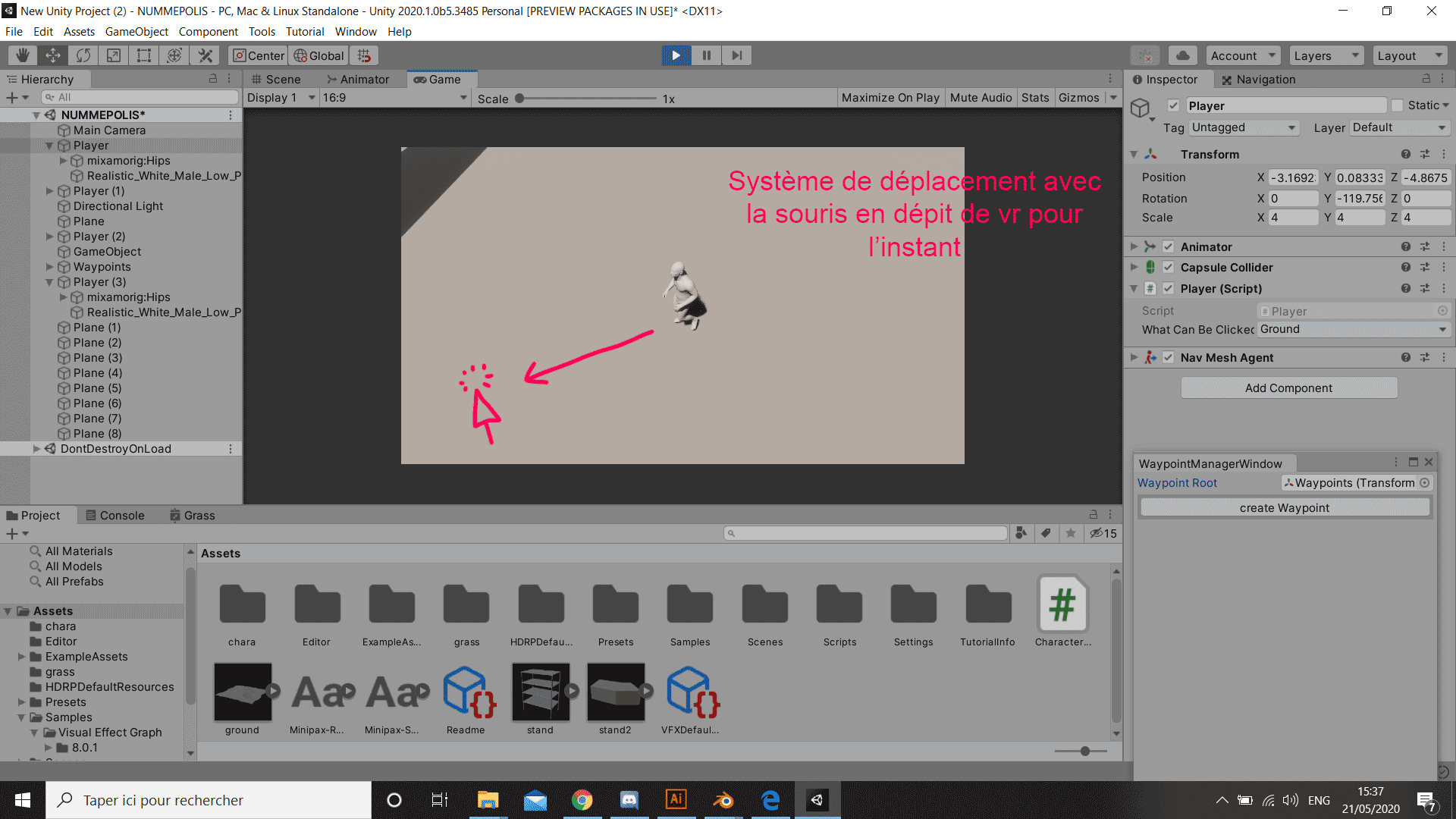
Task: Toggle the Nav Mesh Agent checkbox
Action: pyautogui.click(x=1169, y=357)
